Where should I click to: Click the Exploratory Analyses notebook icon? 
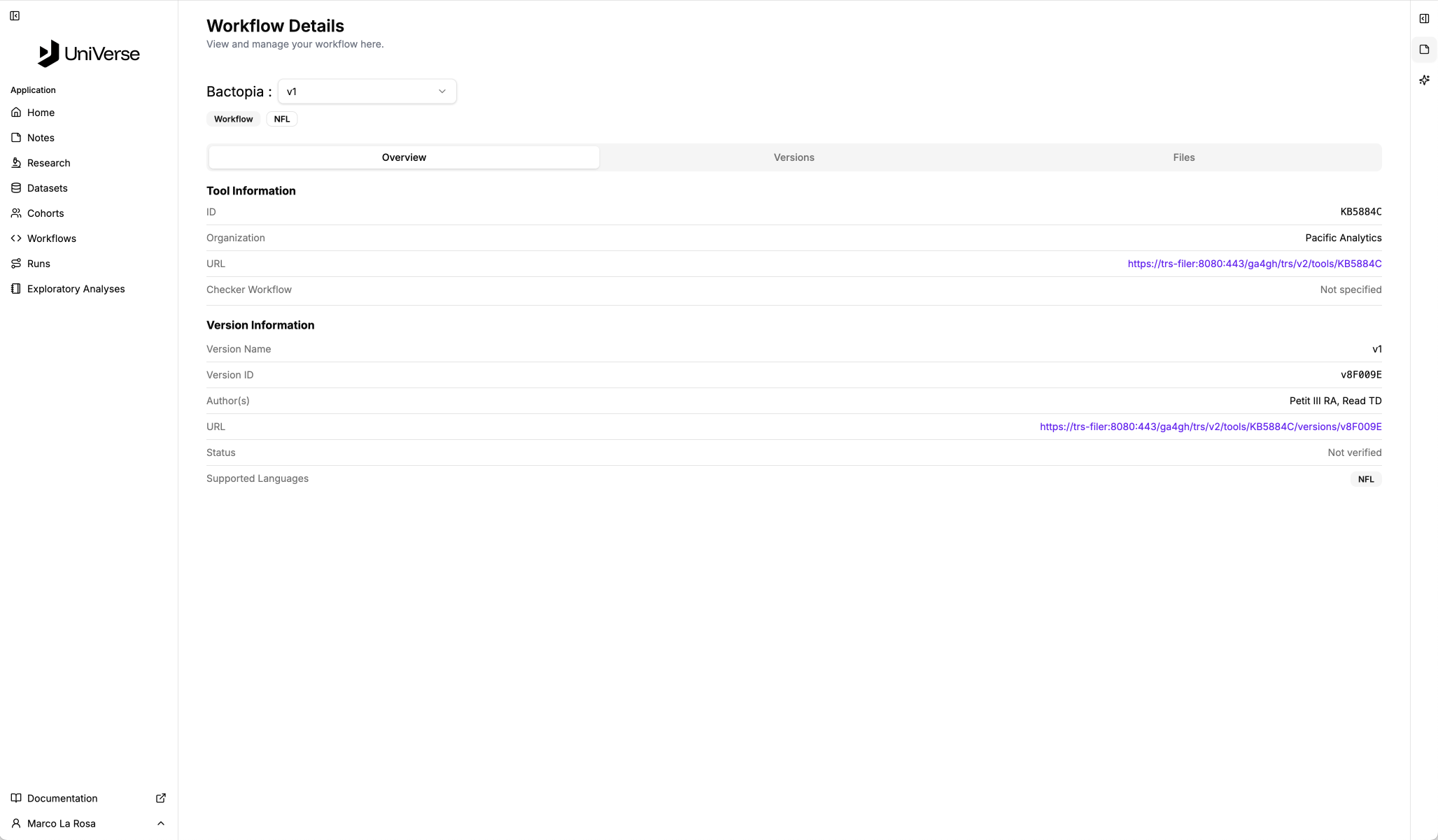pyautogui.click(x=16, y=289)
